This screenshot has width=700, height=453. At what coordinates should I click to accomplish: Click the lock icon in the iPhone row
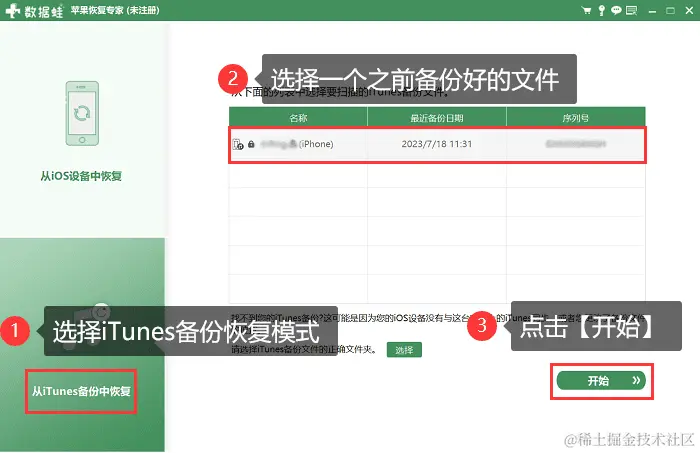click(x=251, y=144)
